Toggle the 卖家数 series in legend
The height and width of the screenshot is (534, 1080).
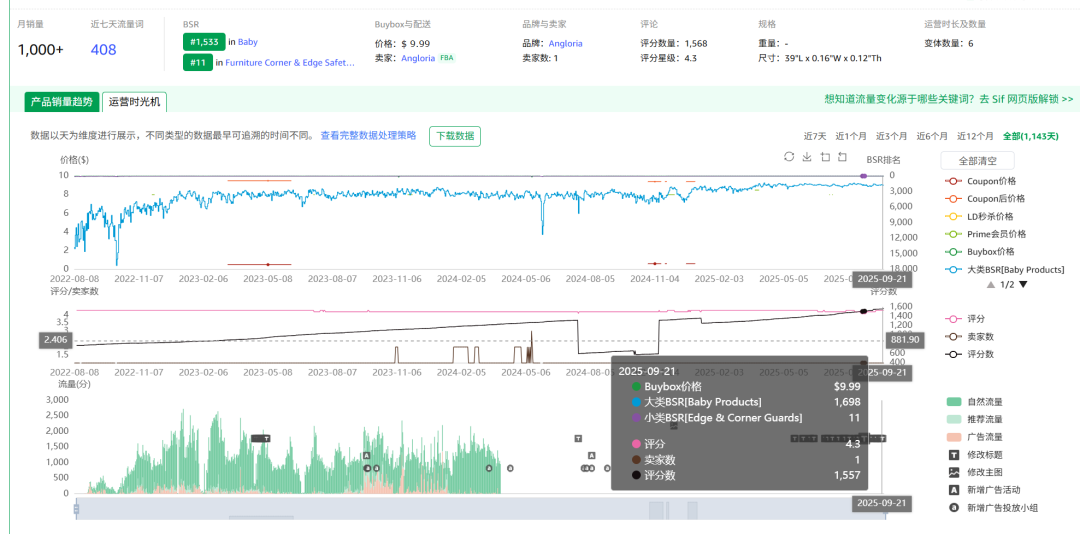click(954, 336)
